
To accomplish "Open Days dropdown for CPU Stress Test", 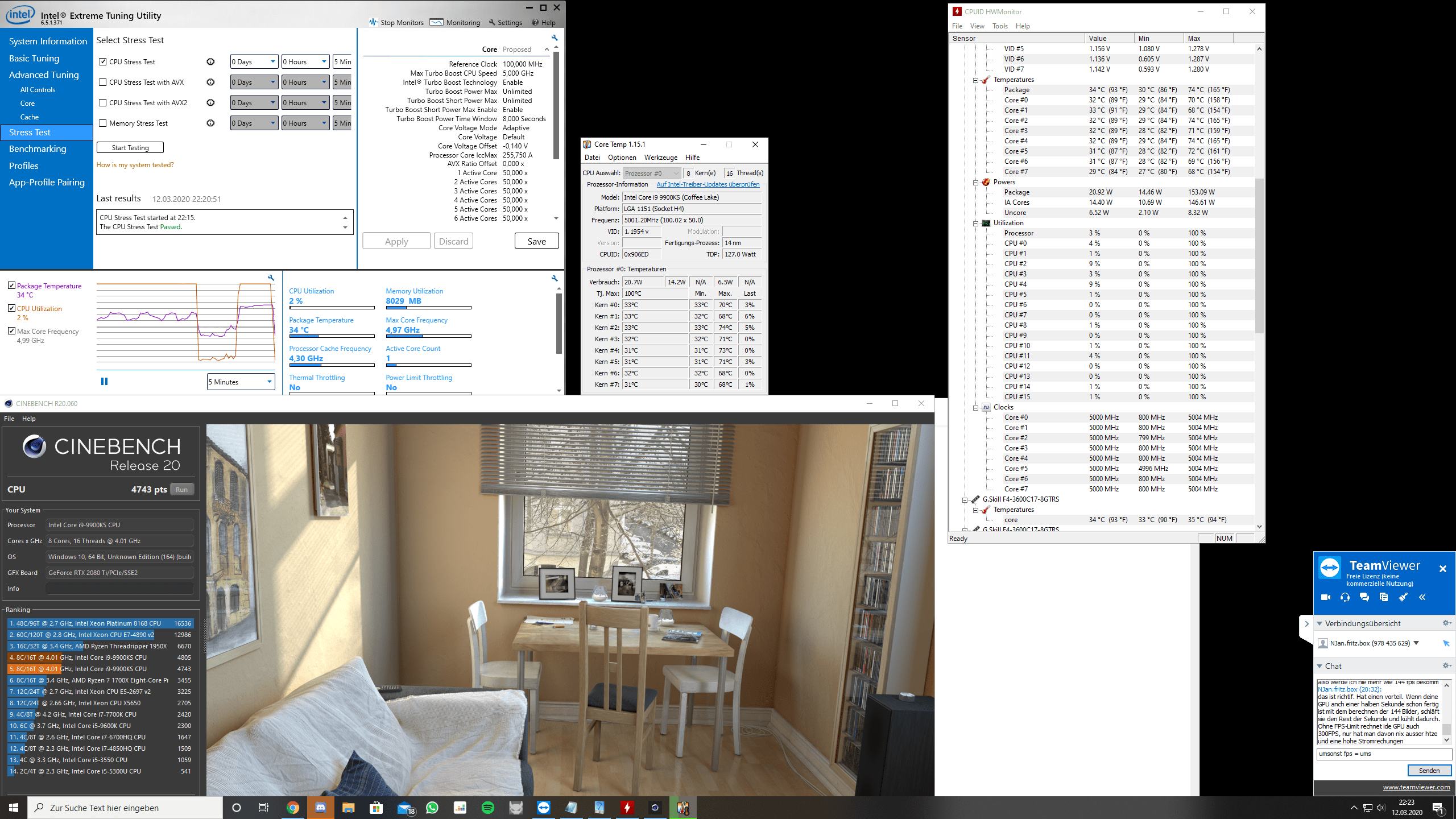I will (x=254, y=62).
